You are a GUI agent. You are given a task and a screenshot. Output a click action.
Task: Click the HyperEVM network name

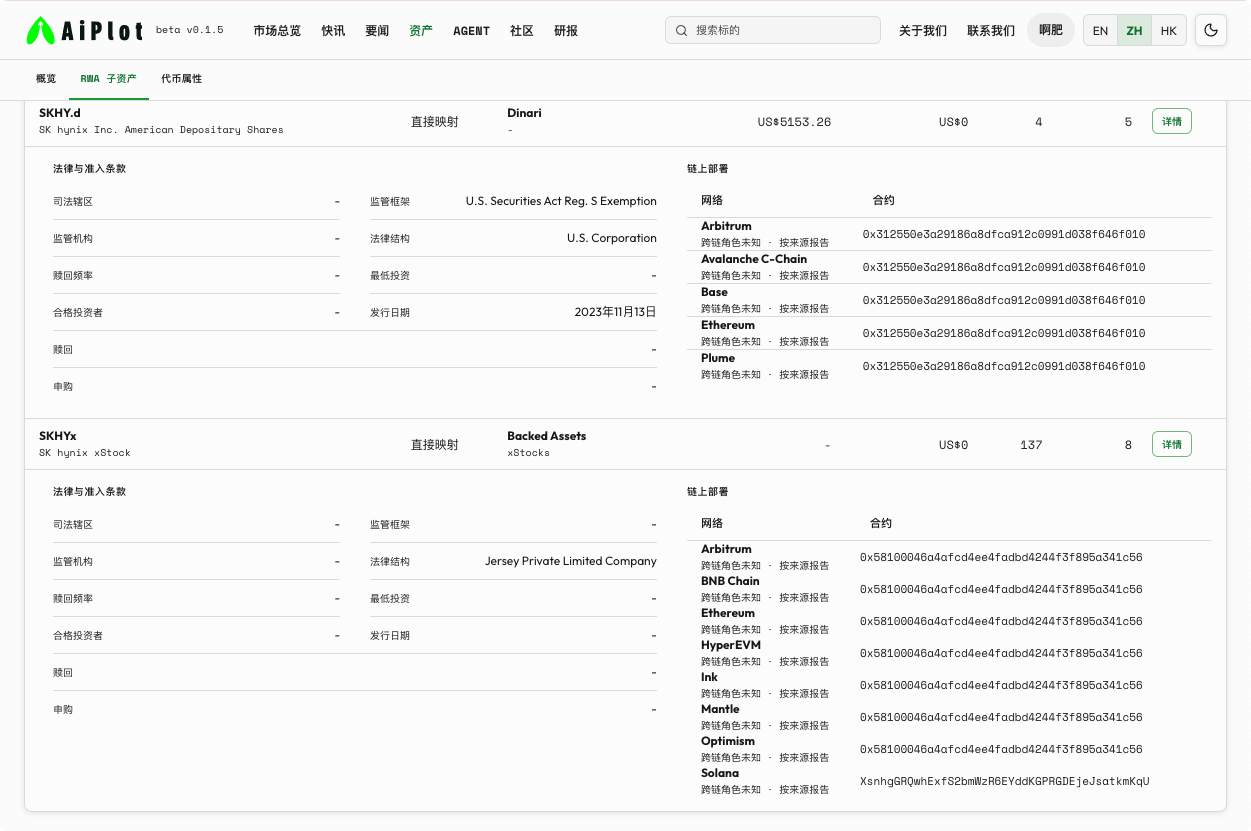tap(731, 645)
